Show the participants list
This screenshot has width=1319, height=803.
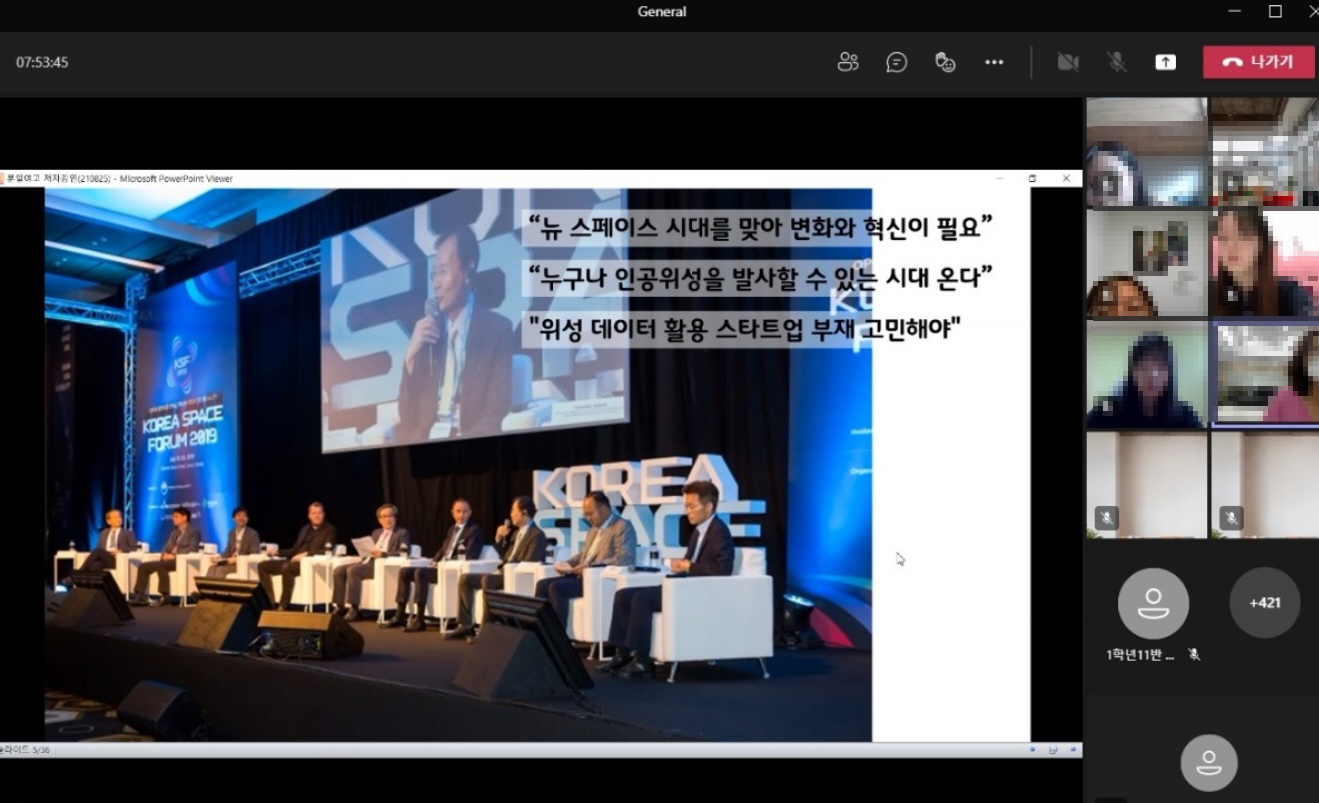click(848, 62)
